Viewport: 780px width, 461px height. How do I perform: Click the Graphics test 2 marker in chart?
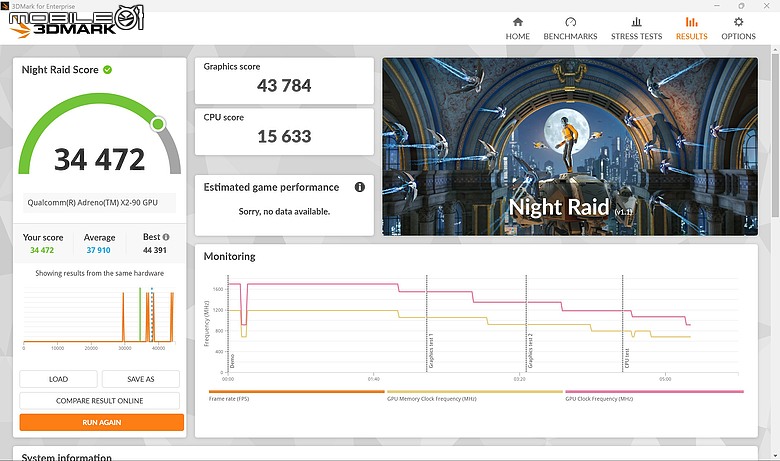click(x=530, y=351)
